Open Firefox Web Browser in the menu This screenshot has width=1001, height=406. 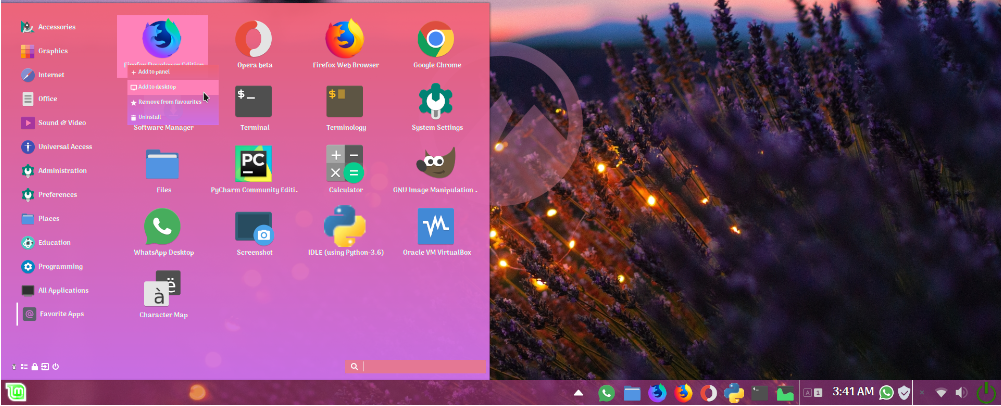pyautogui.click(x=345, y=45)
